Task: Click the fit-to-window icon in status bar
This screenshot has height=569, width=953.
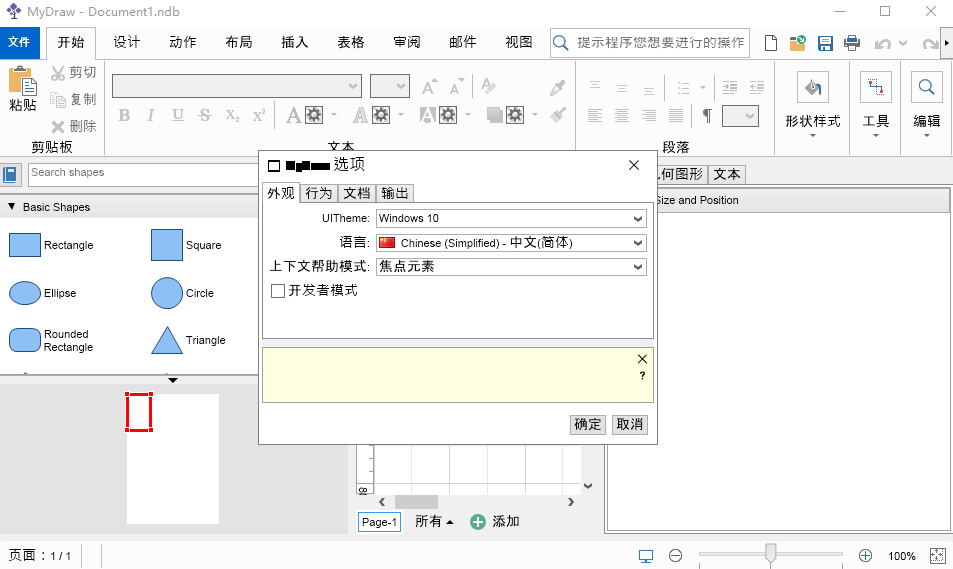Action: pos(937,556)
